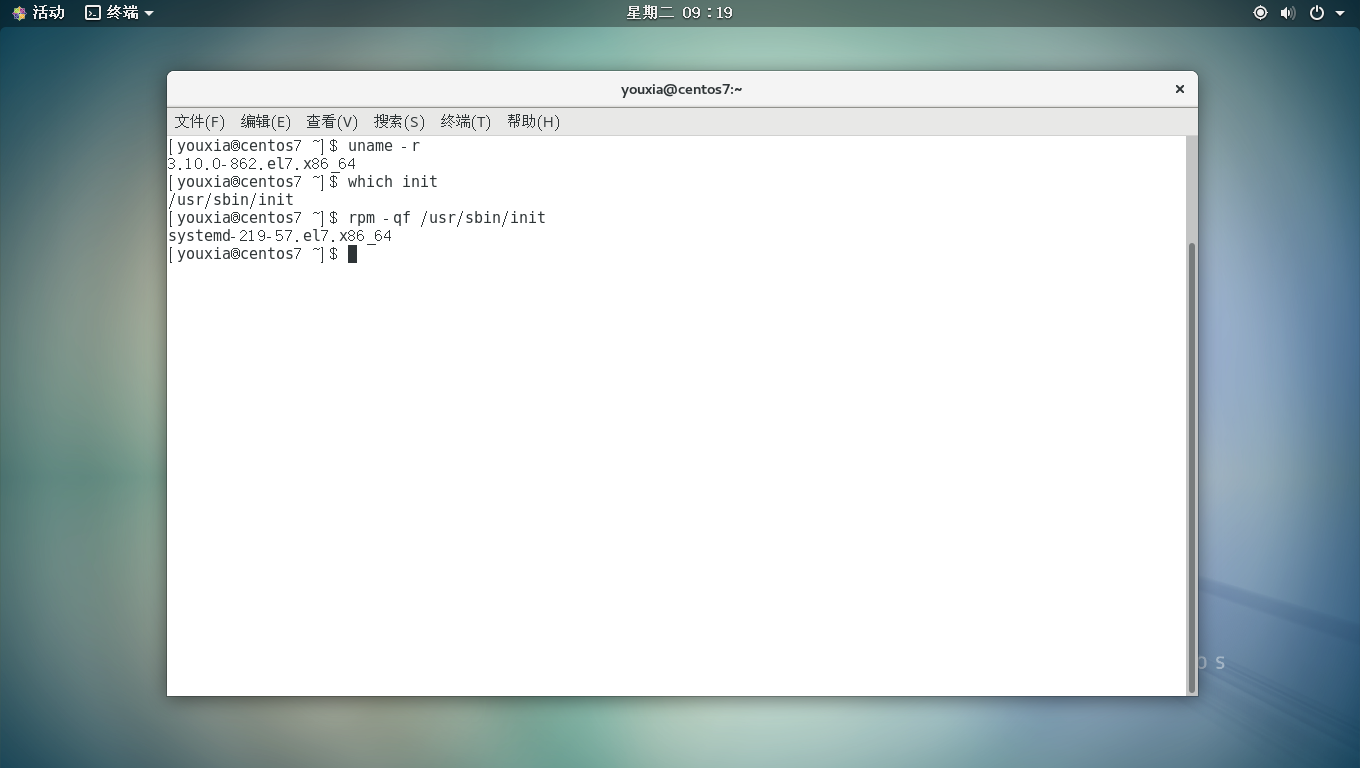Open the 查看(V) menu
1360x768 pixels.
click(332, 122)
